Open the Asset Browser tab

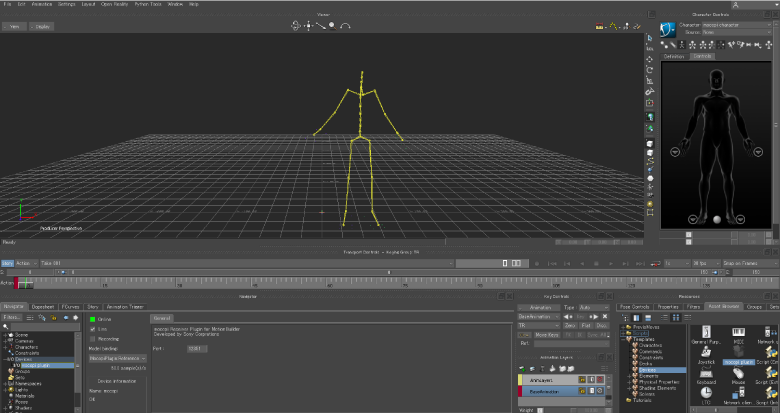tap(723, 307)
